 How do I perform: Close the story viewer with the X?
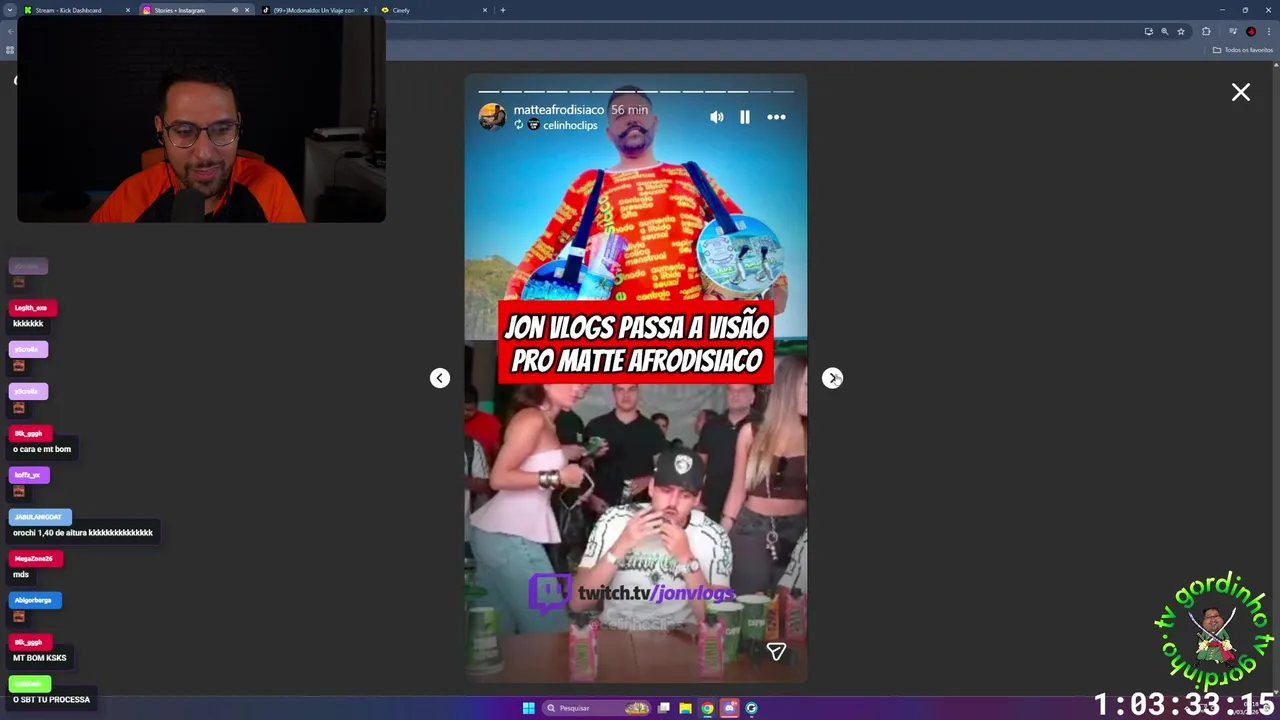click(x=1241, y=92)
